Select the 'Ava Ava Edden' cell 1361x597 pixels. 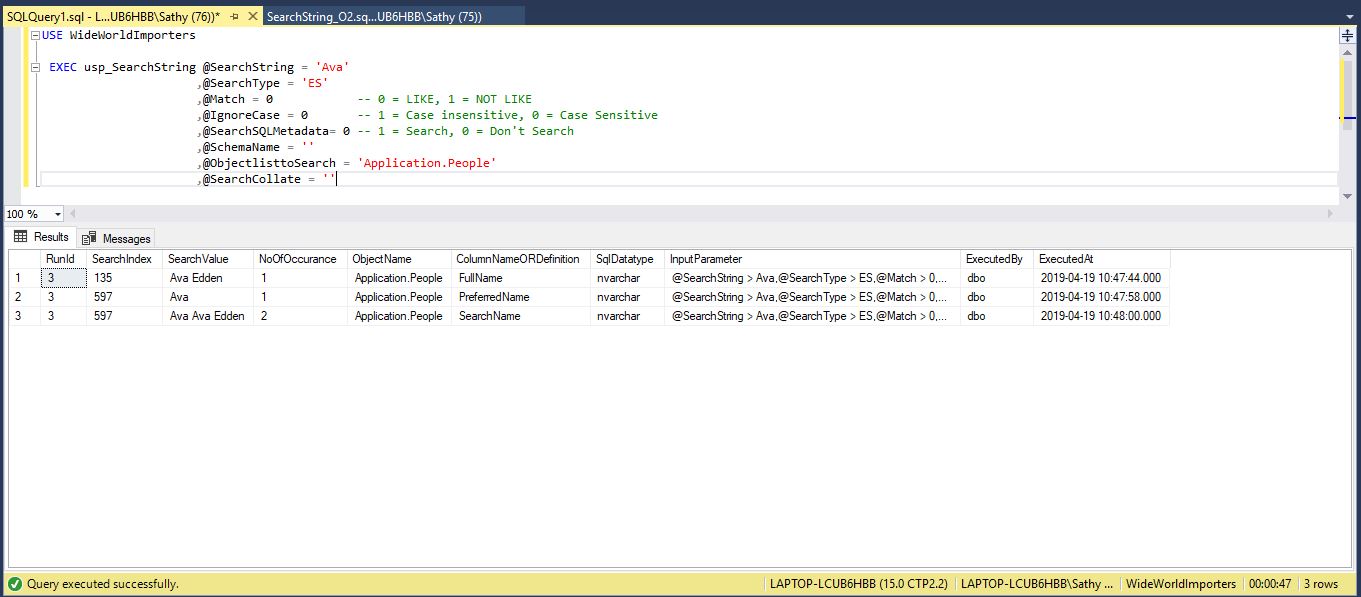tap(208, 316)
